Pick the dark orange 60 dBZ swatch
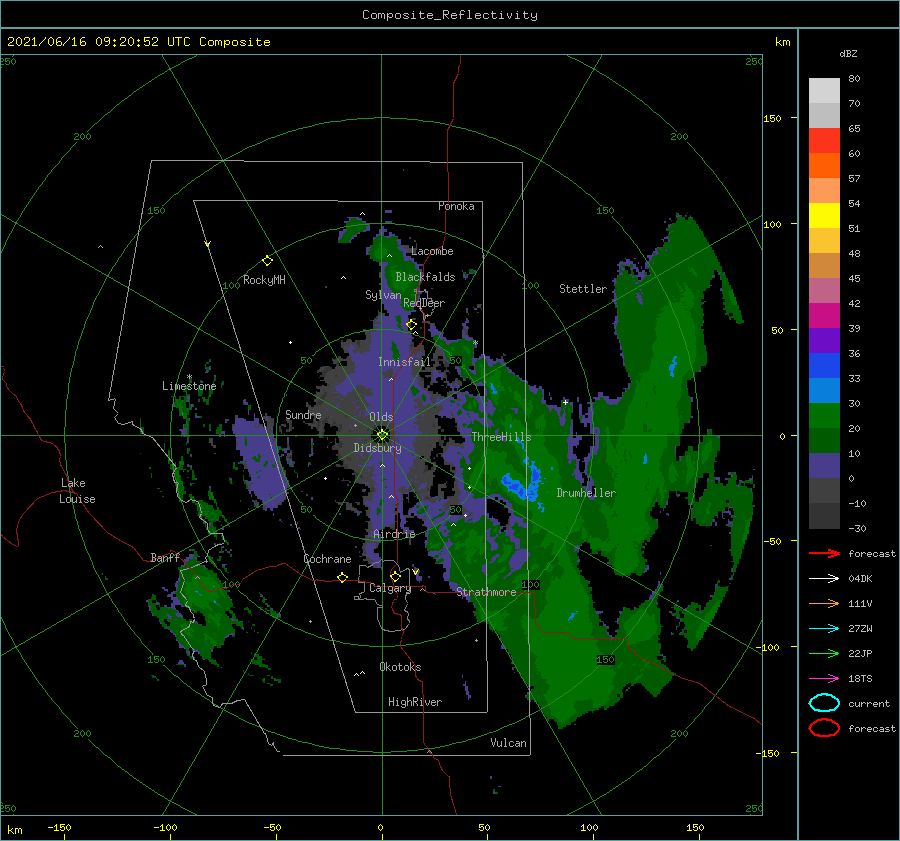Viewport: 900px width, 841px height. click(x=824, y=165)
